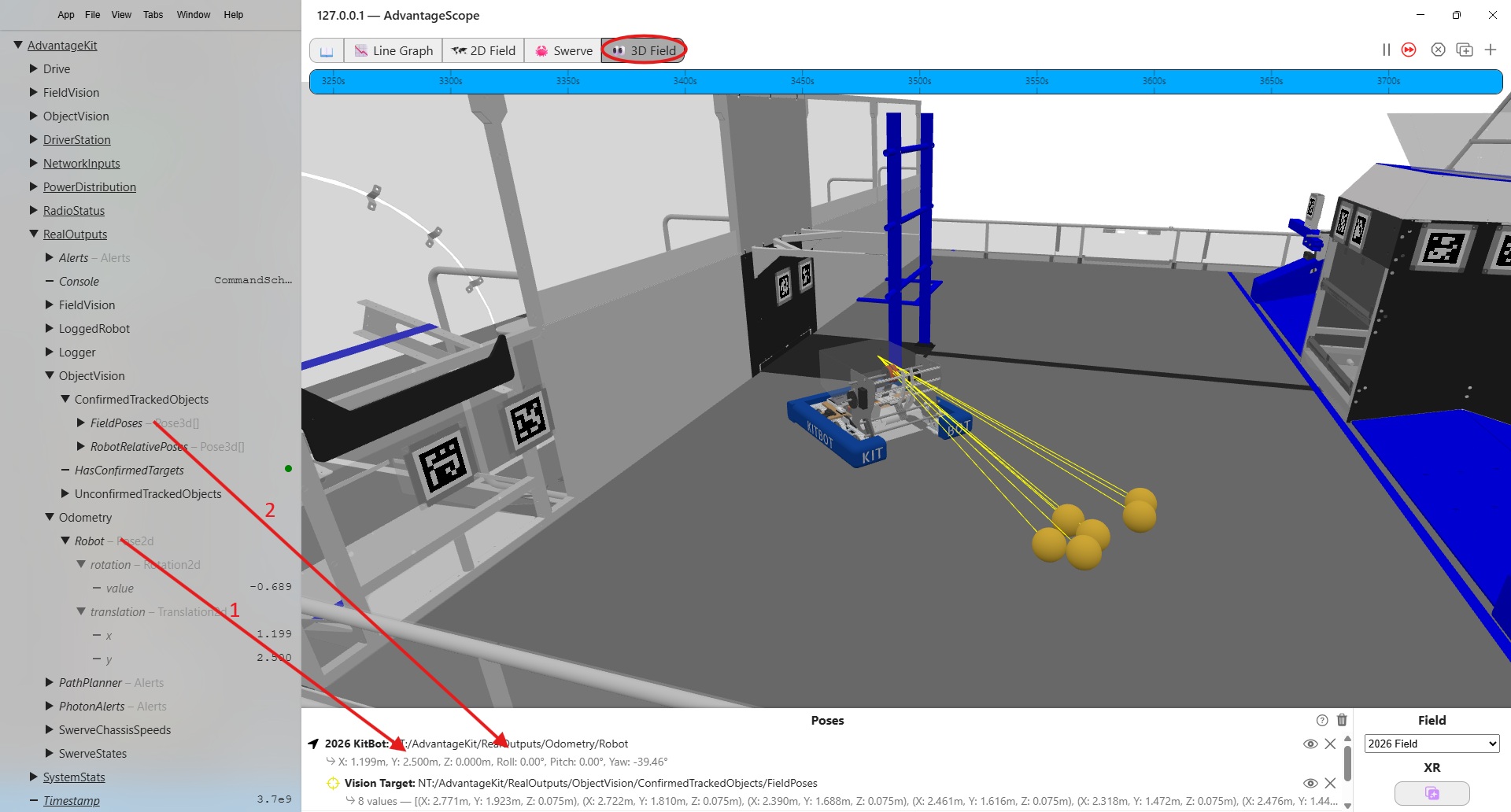This screenshot has height=812, width=1511.
Task: Open the Window menu
Action: coord(194,14)
